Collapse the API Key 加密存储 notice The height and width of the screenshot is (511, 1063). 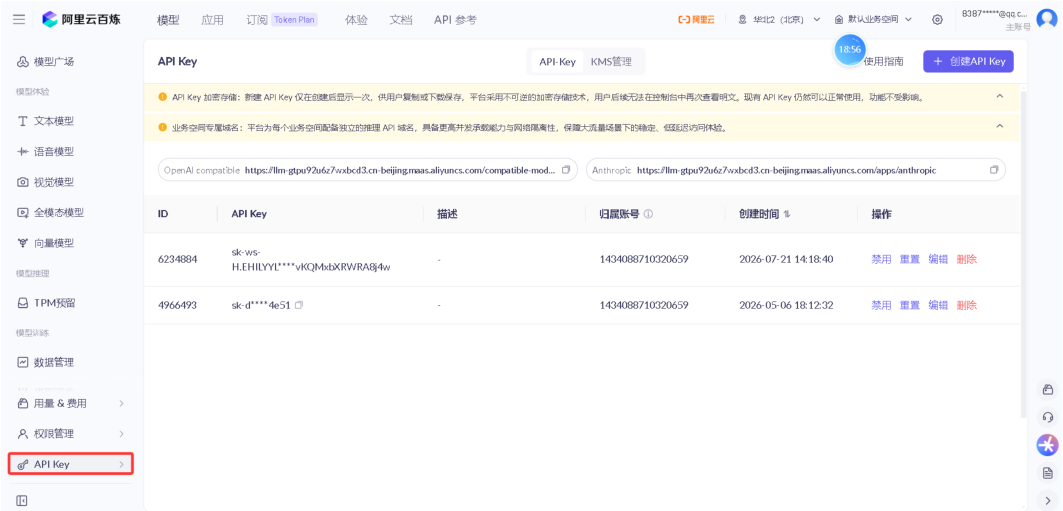999,96
